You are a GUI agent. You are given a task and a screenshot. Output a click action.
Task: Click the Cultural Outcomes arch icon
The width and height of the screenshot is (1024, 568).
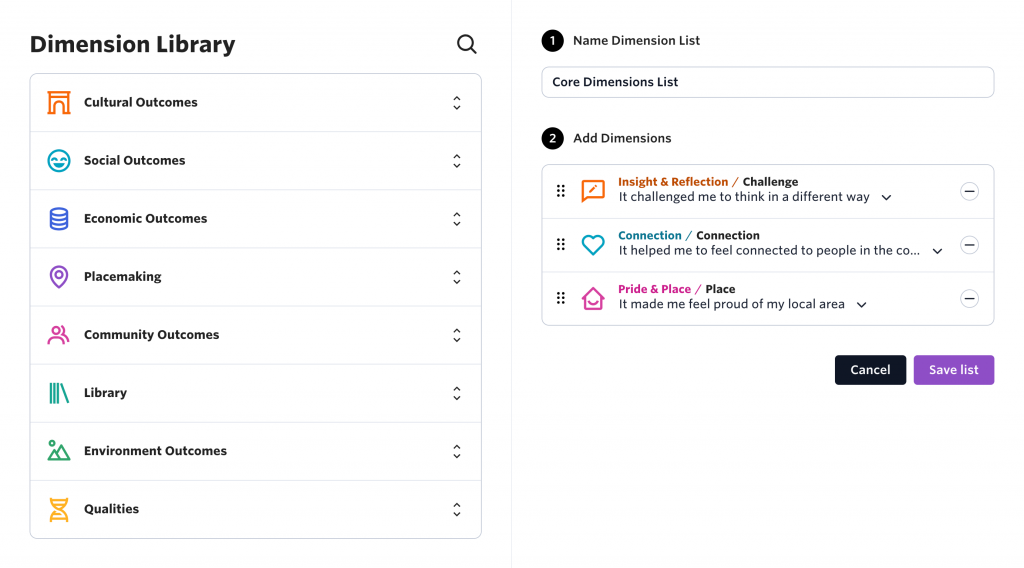click(59, 103)
